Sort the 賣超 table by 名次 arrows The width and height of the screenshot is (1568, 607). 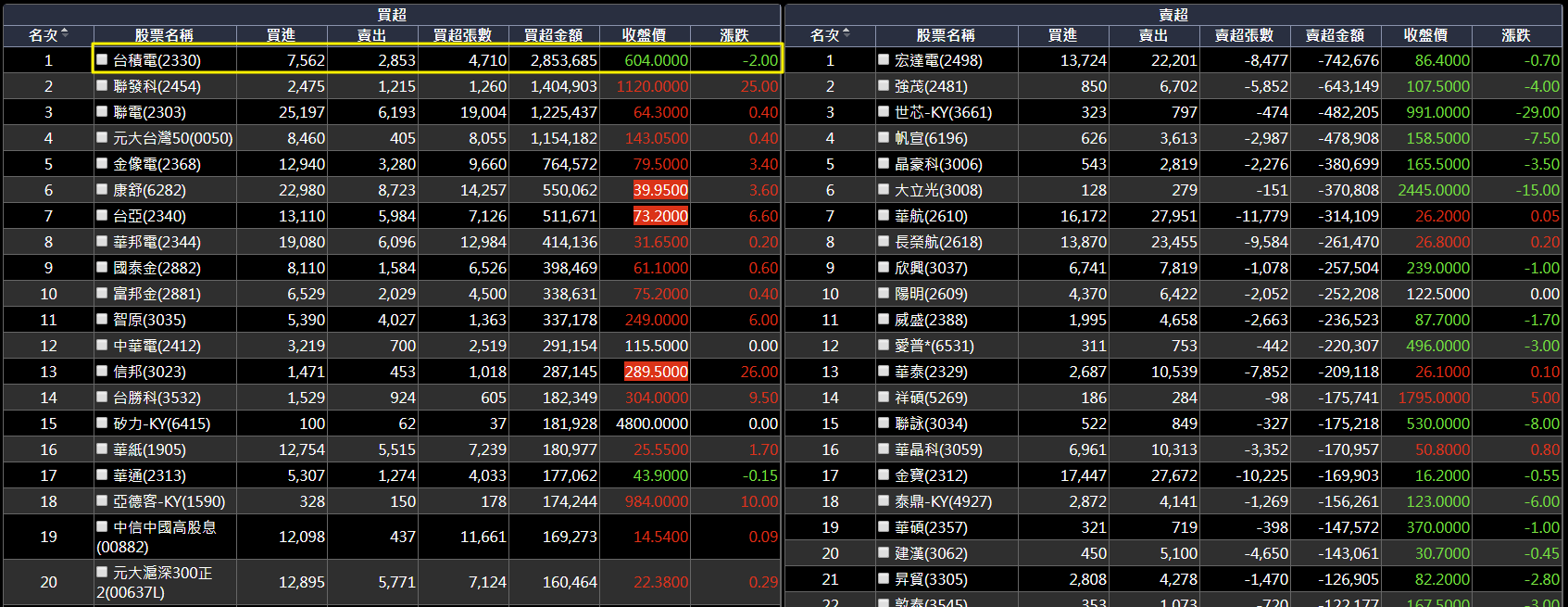847,34
